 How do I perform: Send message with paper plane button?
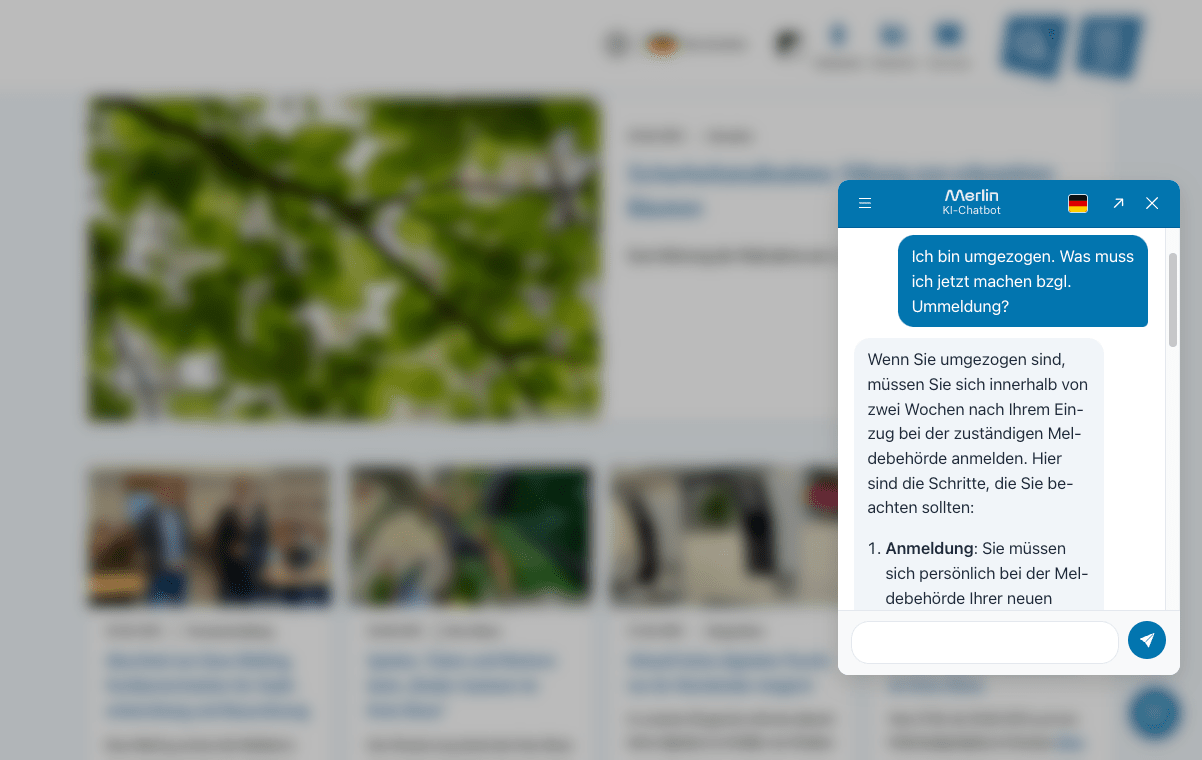(x=1147, y=640)
